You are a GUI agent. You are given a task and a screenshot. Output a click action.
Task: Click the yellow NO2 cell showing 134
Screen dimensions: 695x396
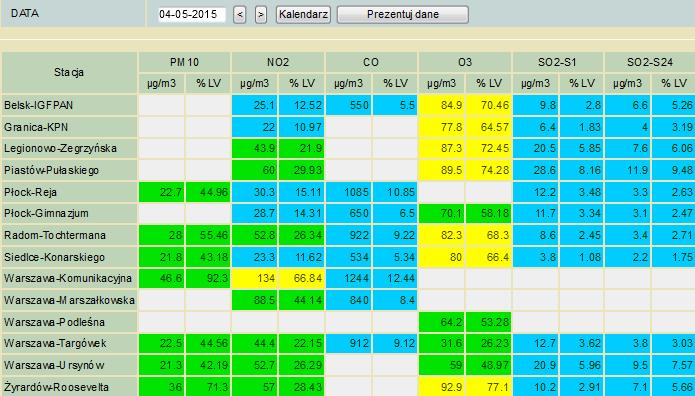tap(254, 278)
